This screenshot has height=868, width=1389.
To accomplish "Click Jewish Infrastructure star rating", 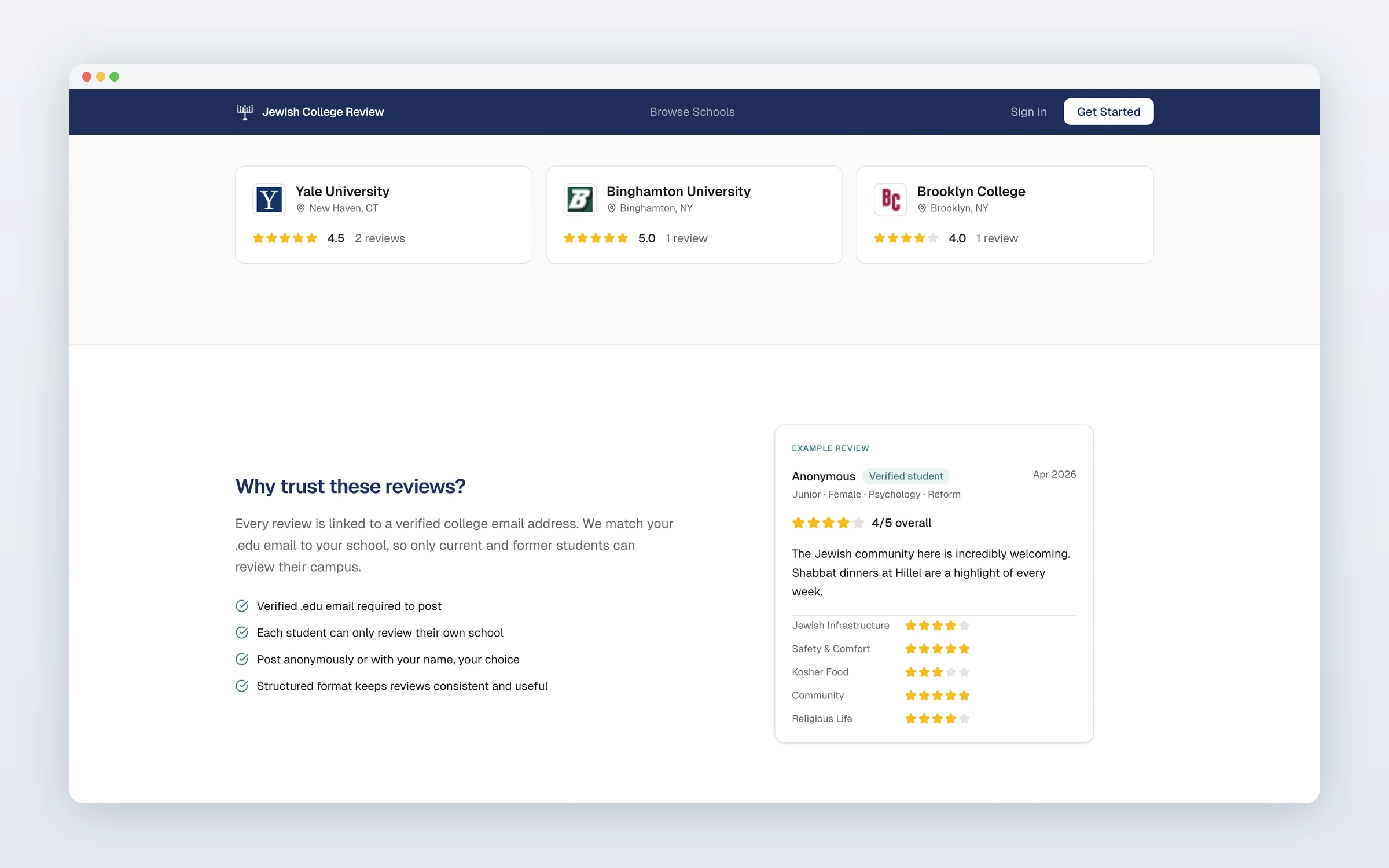I will tap(937, 626).
